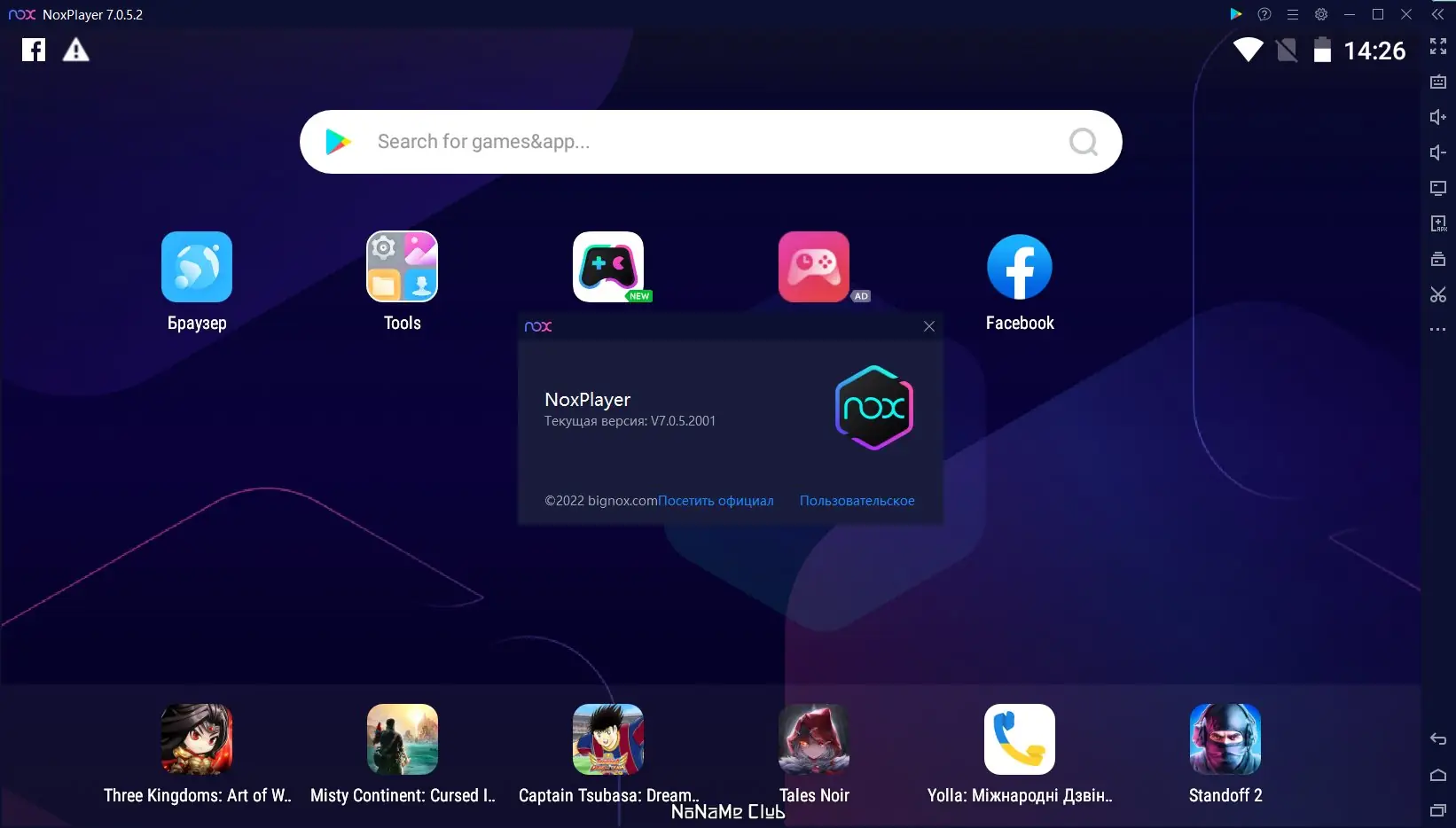Open the title bar hamburger menu

(1293, 14)
